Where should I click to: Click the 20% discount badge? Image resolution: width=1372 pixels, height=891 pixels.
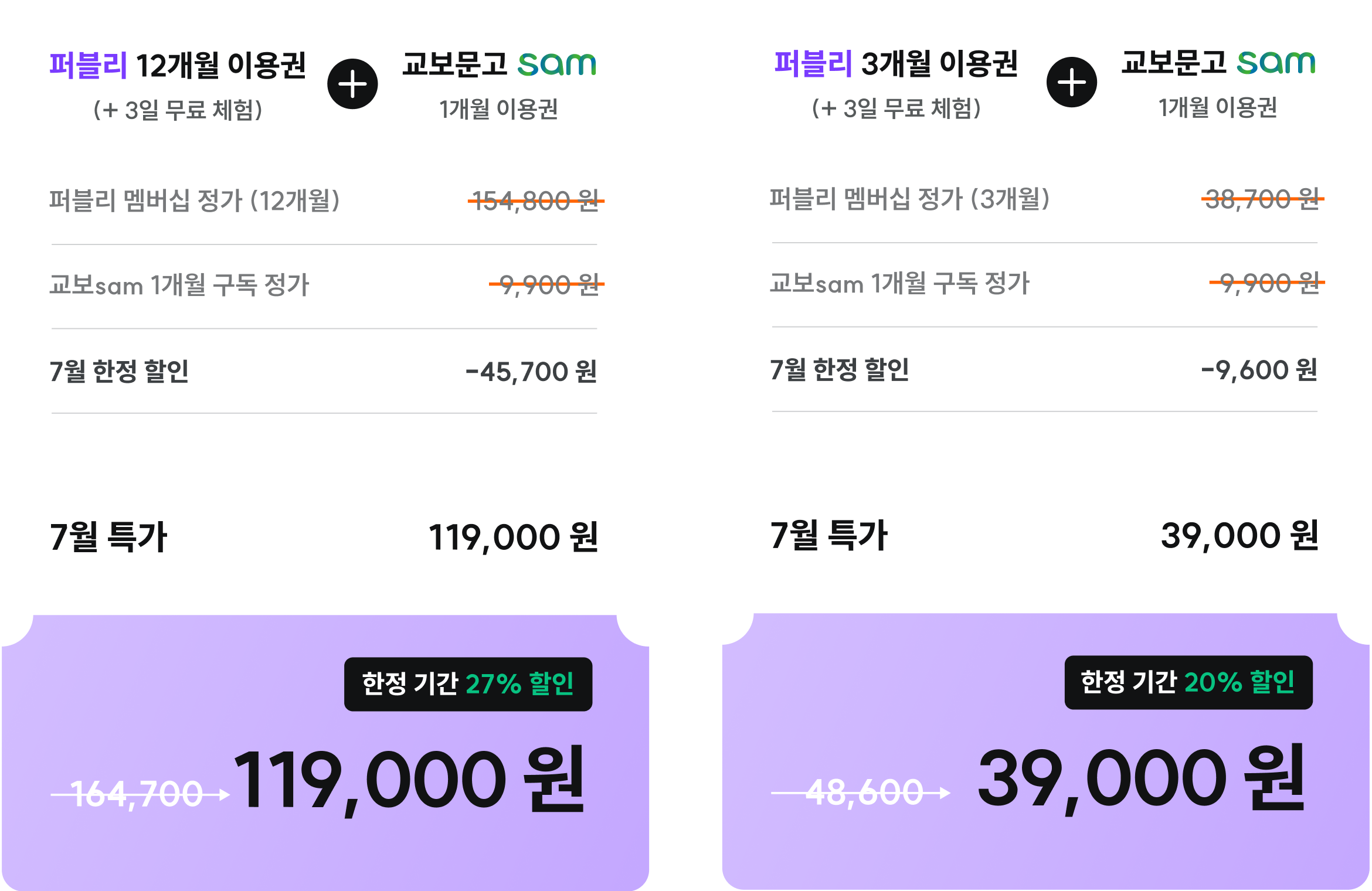(x=1188, y=682)
